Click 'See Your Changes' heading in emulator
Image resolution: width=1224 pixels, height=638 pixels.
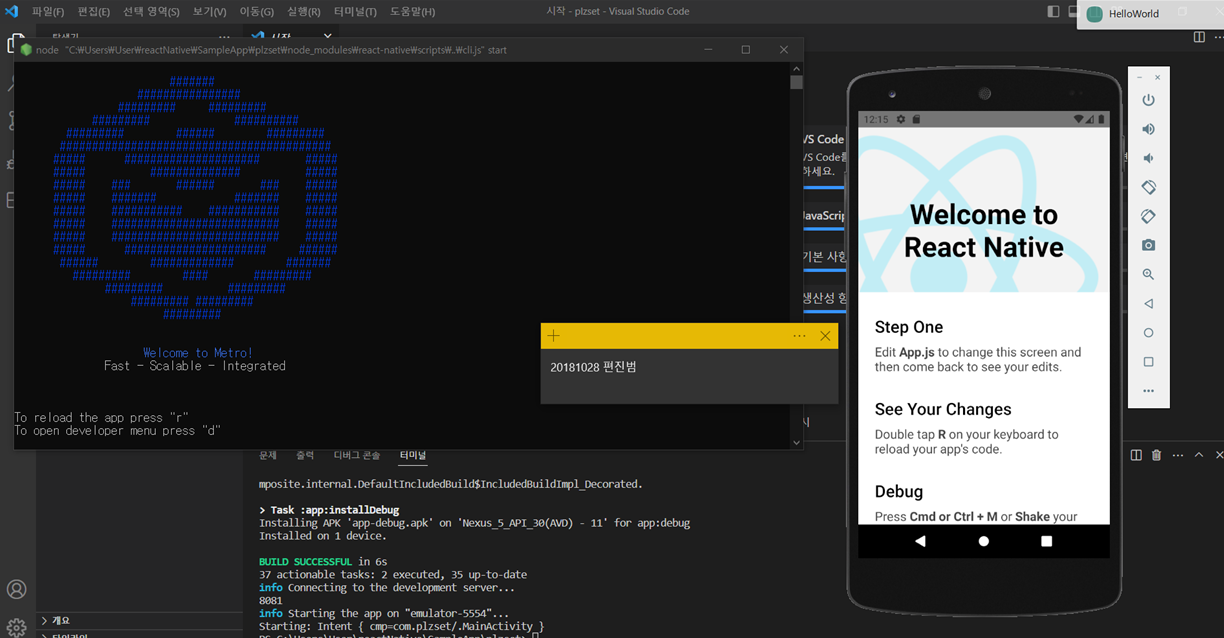click(x=943, y=409)
